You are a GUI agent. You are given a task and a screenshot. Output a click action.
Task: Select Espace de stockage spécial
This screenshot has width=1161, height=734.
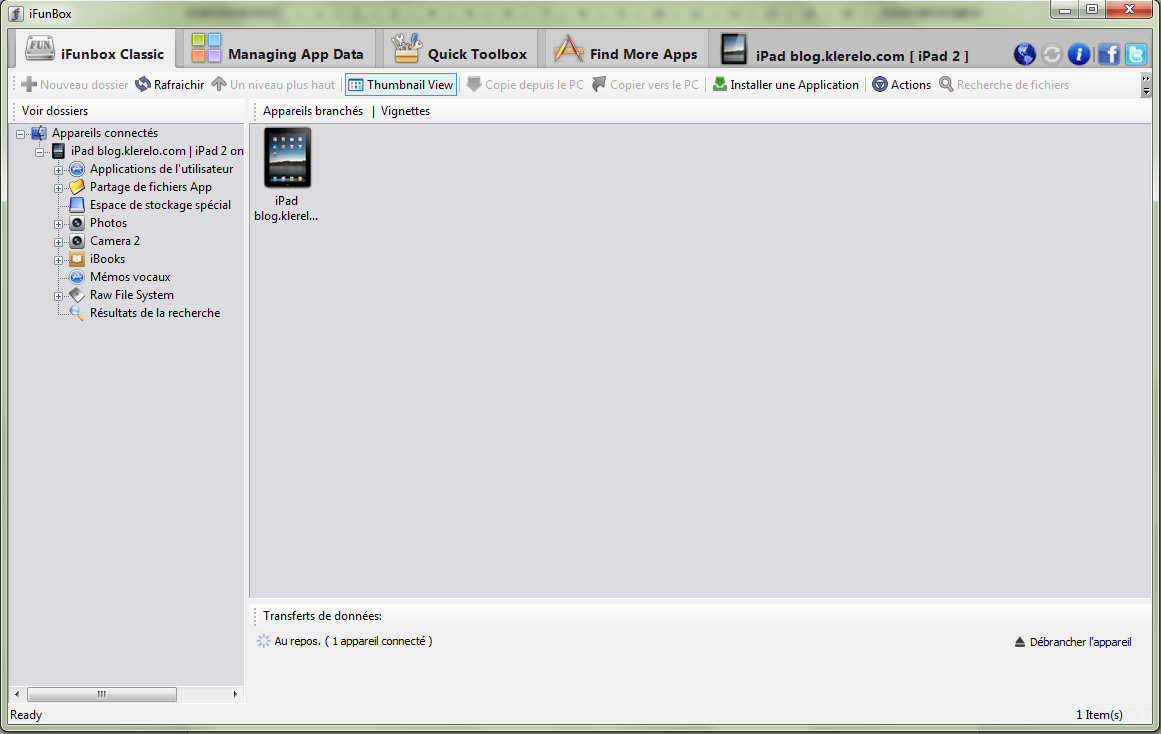(x=160, y=204)
